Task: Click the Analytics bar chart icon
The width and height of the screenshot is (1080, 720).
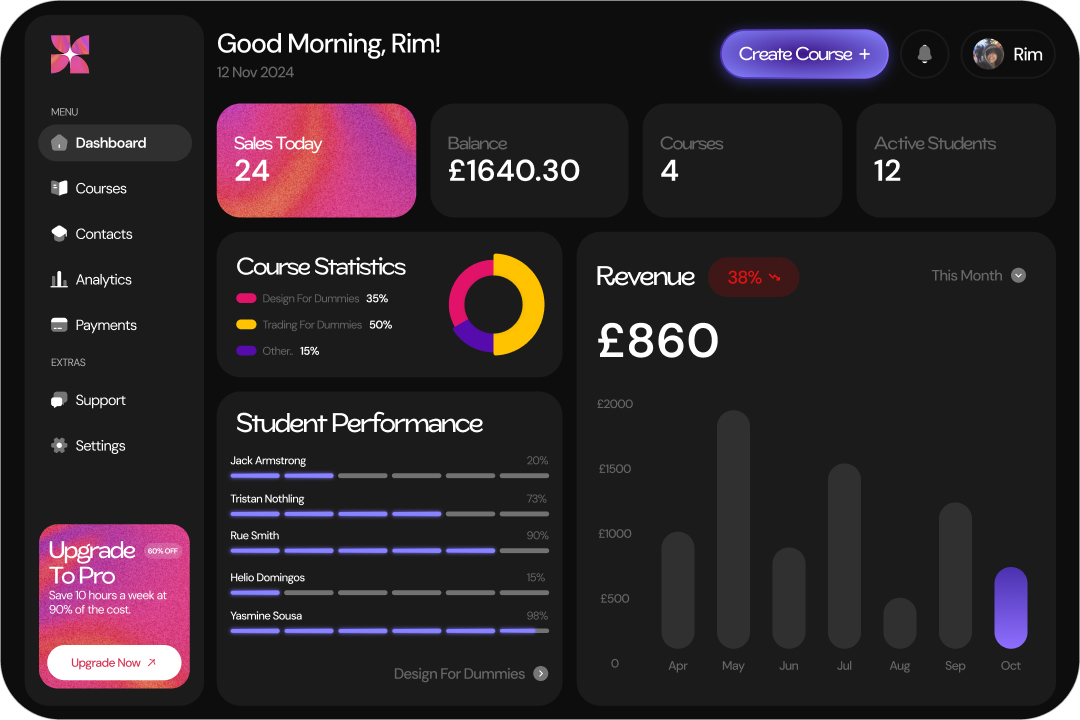Action: click(x=59, y=280)
